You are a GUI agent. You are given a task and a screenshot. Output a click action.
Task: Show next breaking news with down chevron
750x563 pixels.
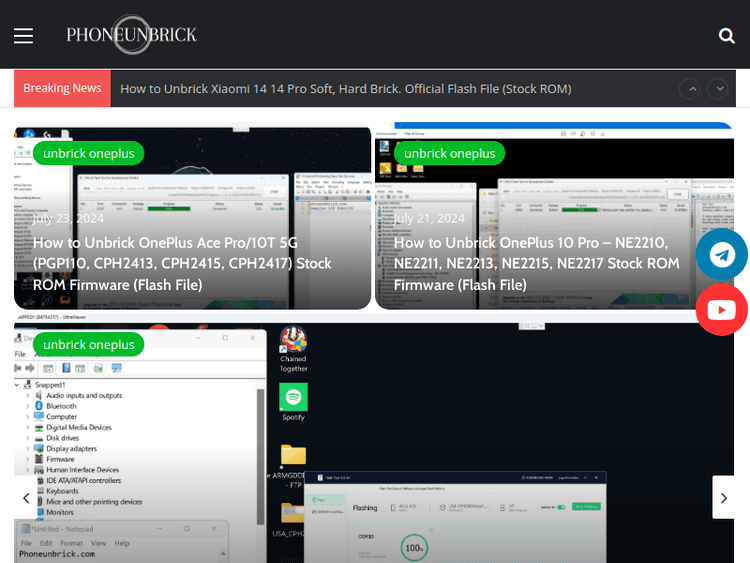(718, 89)
